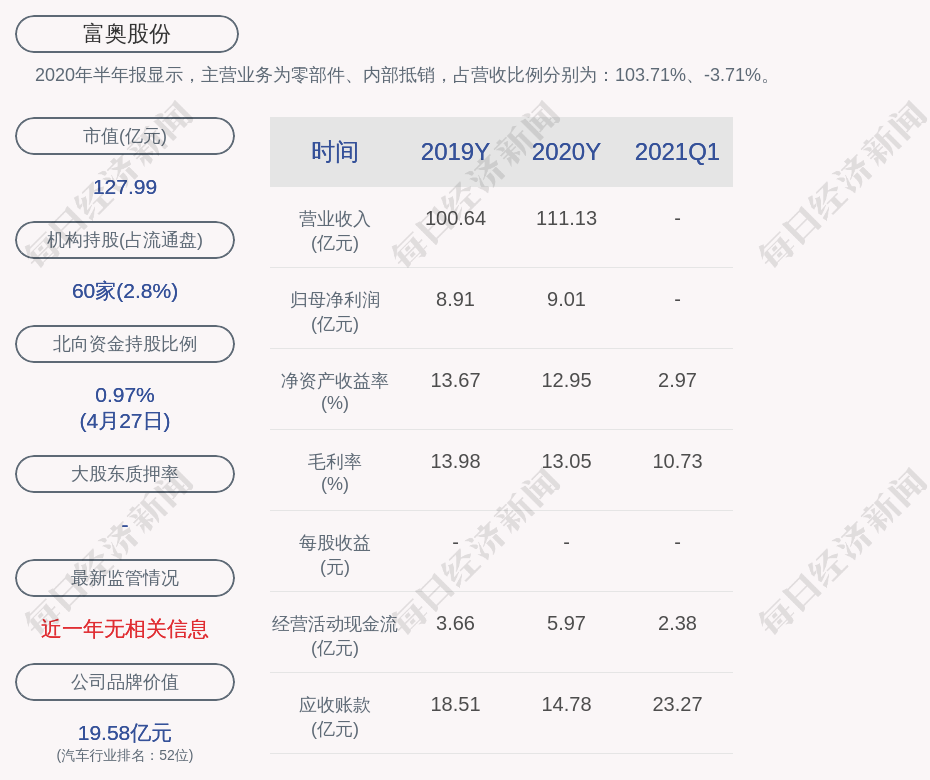
Task: Click the 公司品牌价值 label pill
Action: [125, 682]
